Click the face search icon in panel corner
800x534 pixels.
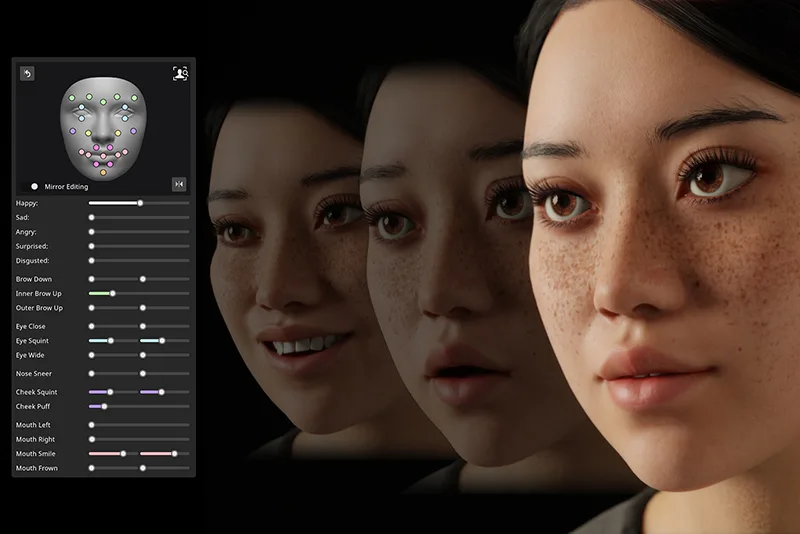(180, 73)
